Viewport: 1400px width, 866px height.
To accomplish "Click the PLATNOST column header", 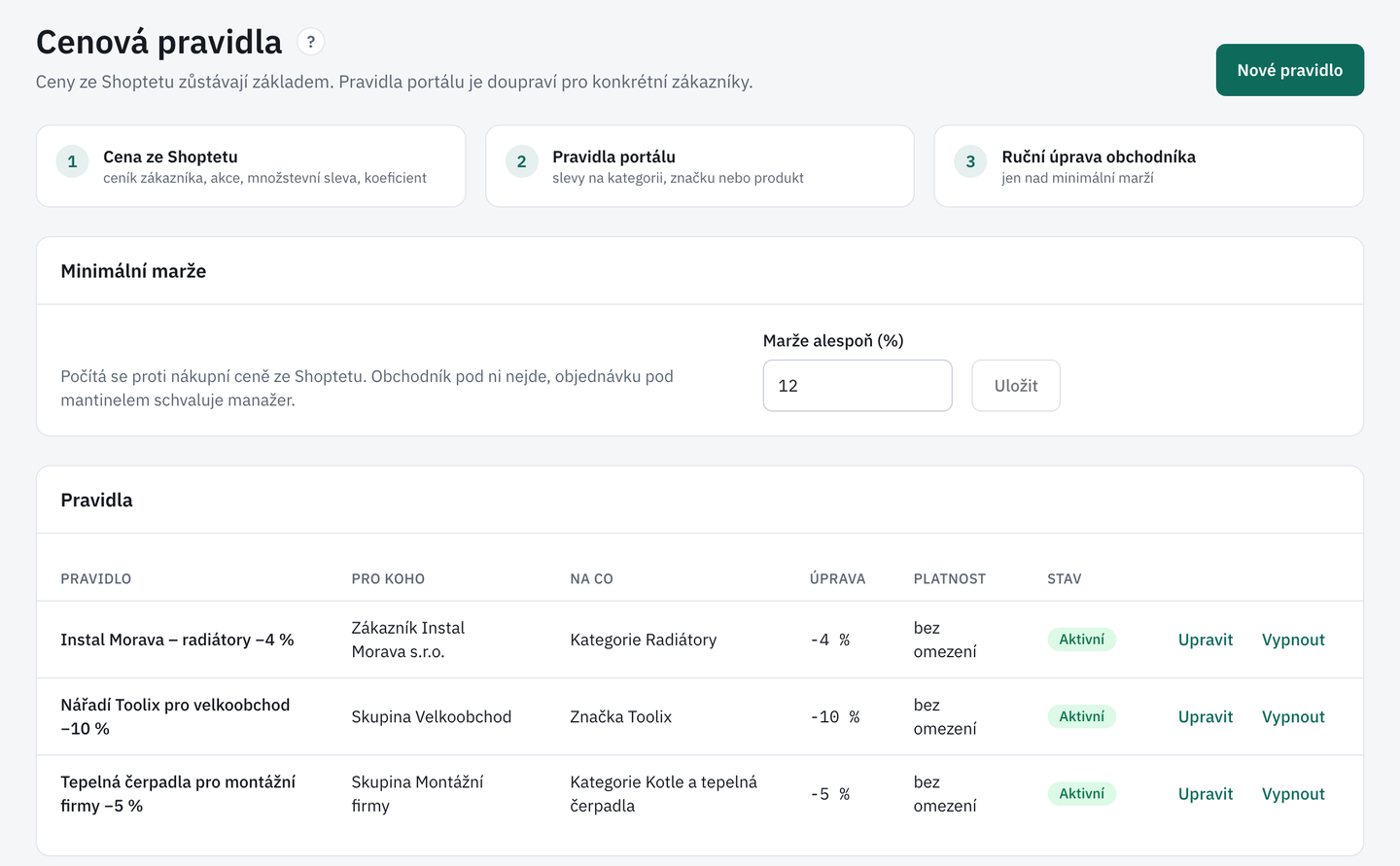I will tap(950, 578).
